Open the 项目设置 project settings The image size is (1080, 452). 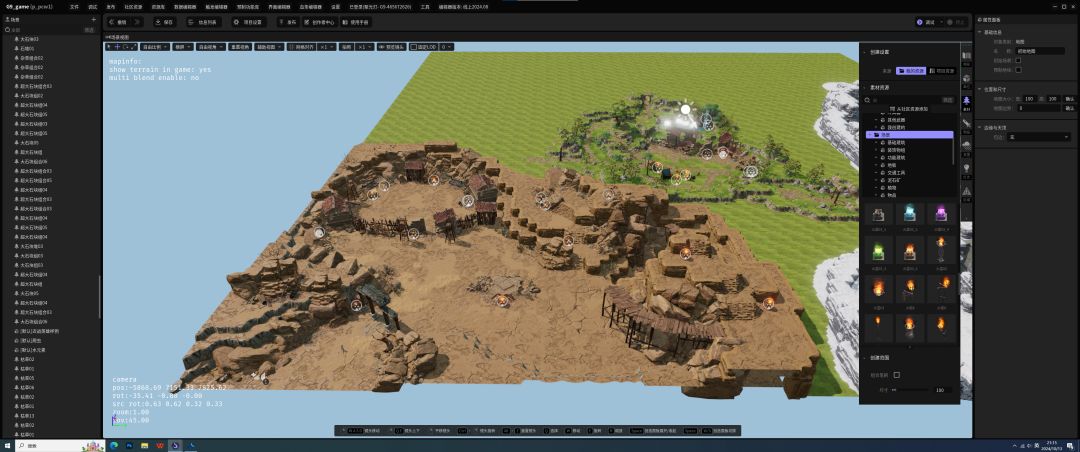[248, 22]
